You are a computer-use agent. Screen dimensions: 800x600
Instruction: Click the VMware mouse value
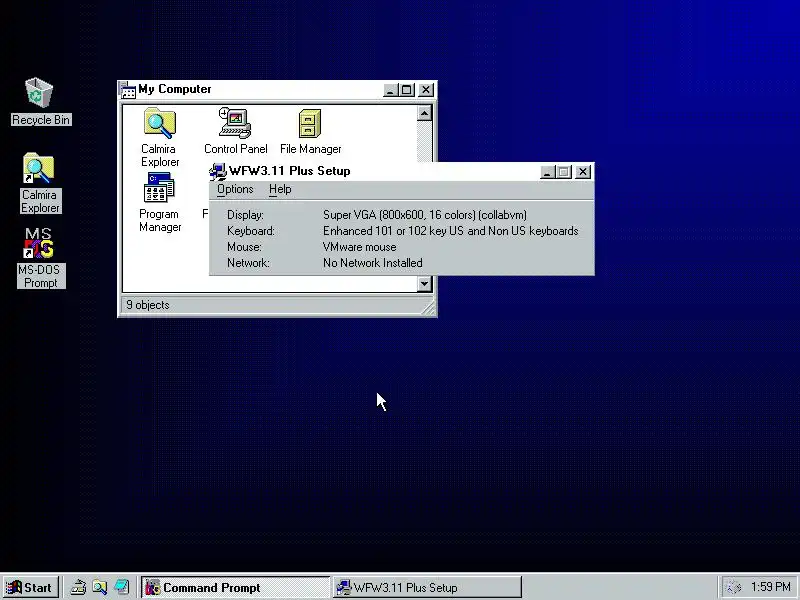pyautogui.click(x=359, y=247)
